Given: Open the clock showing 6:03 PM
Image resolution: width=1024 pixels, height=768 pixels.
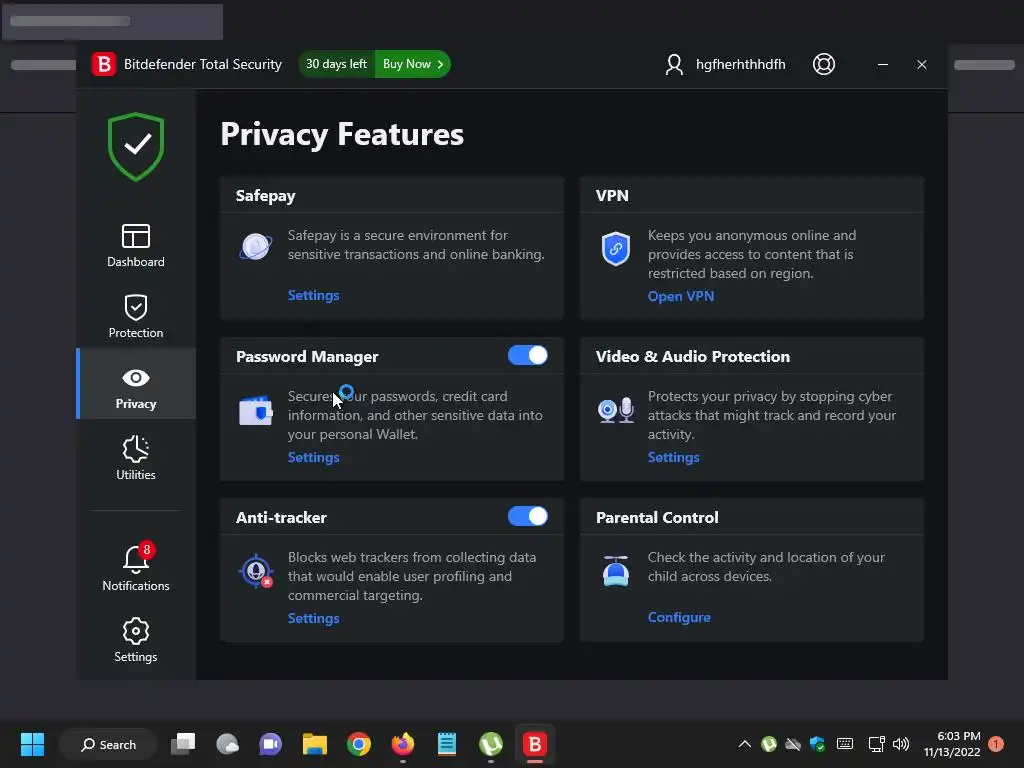Looking at the screenshot, I should [952, 744].
